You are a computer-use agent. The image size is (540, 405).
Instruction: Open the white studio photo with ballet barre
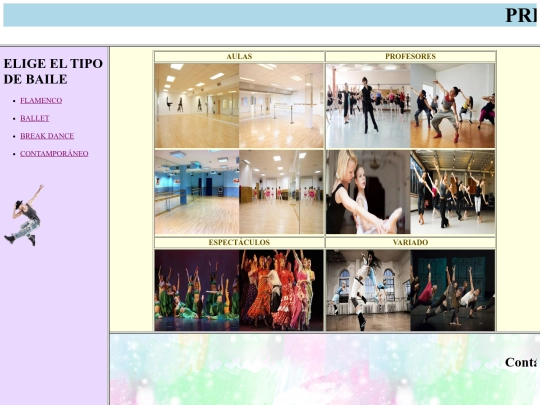pos(281,106)
